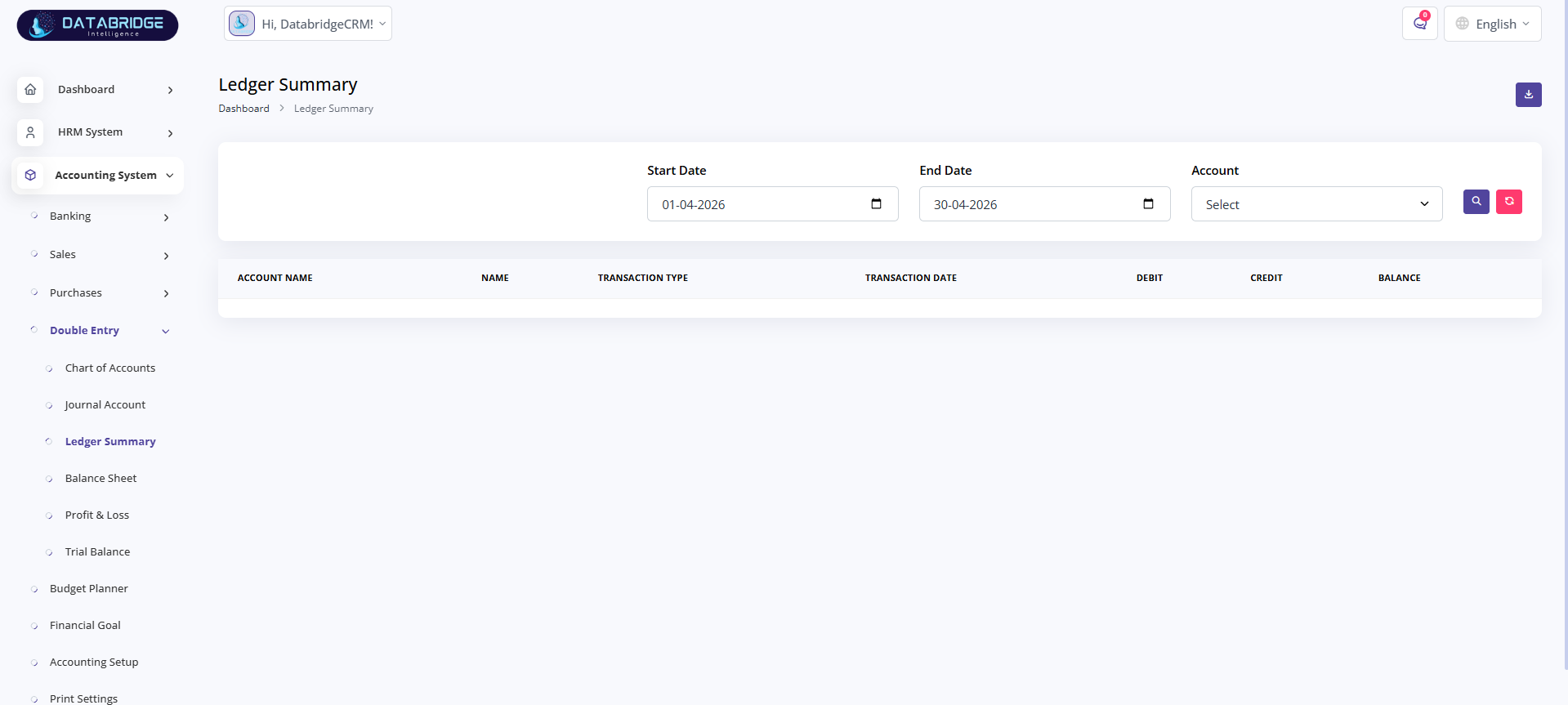Collapse the Double Entry chevron
The image size is (1568, 705).
166,332
